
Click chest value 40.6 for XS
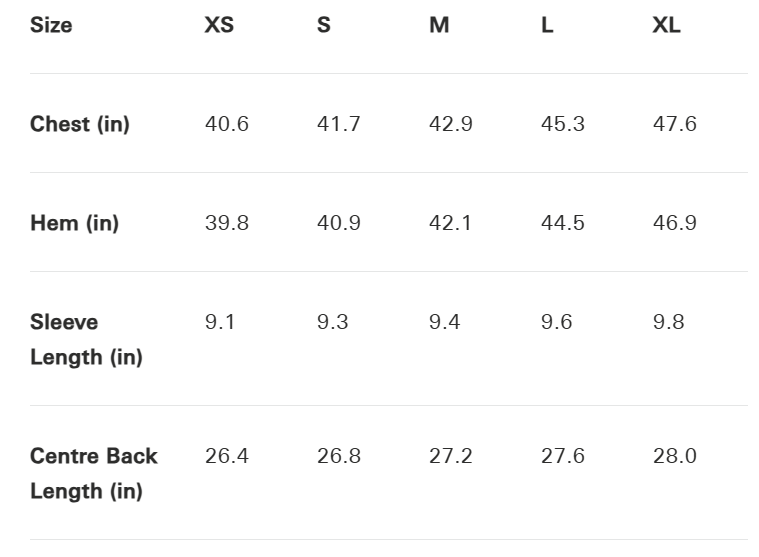click(227, 124)
